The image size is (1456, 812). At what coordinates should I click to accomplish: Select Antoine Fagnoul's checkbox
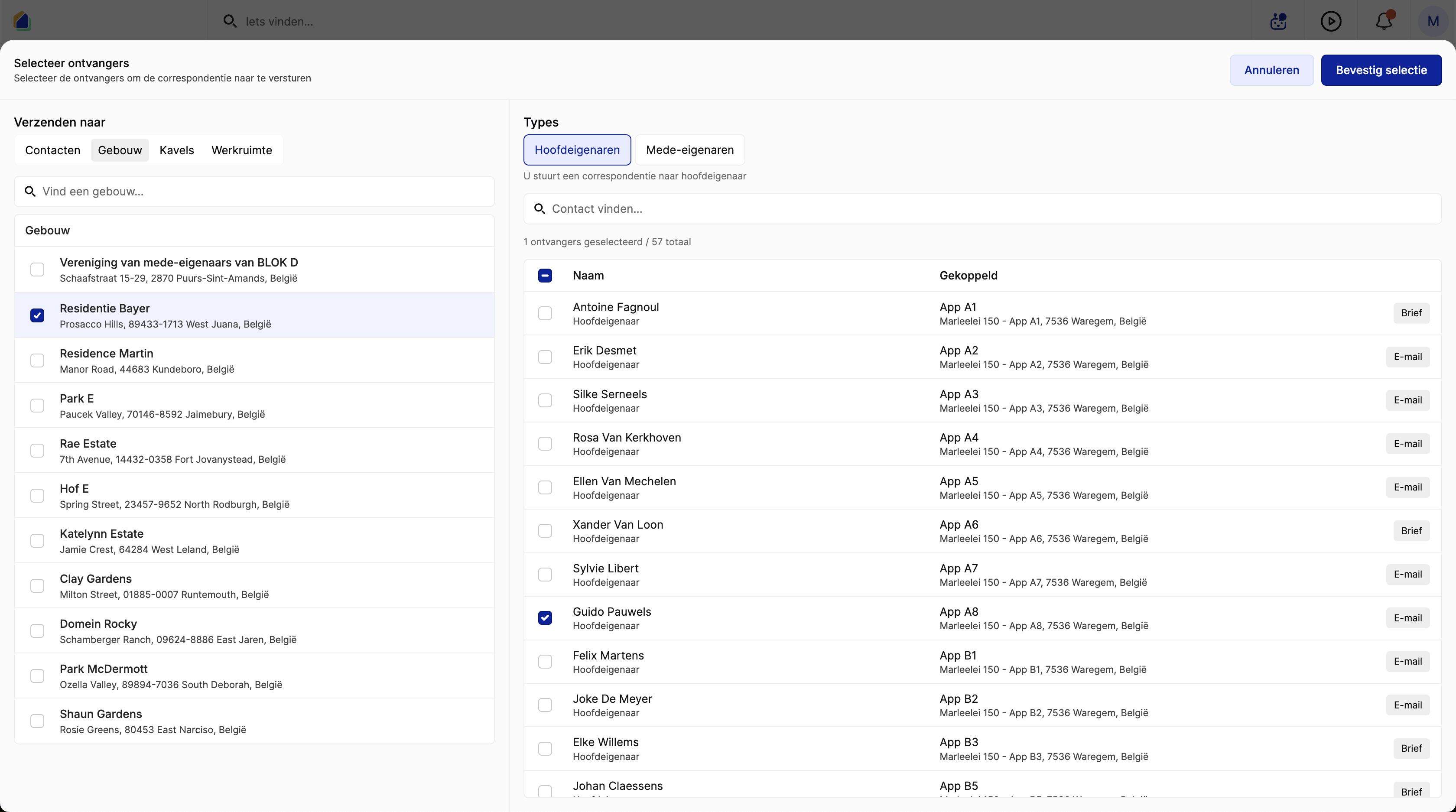[545, 314]
